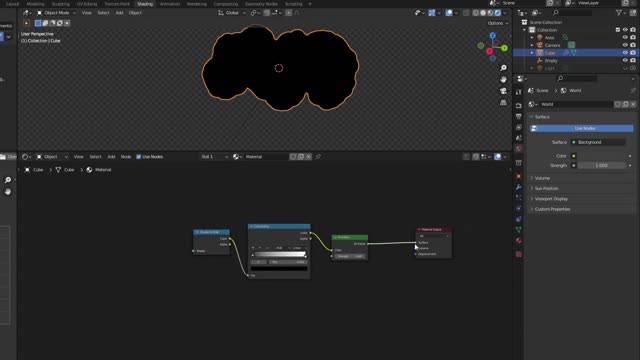The height and width of the screenshot is (360, 640).
Task: Adjust the Strength 1.000 field
Action: (601, 165)
